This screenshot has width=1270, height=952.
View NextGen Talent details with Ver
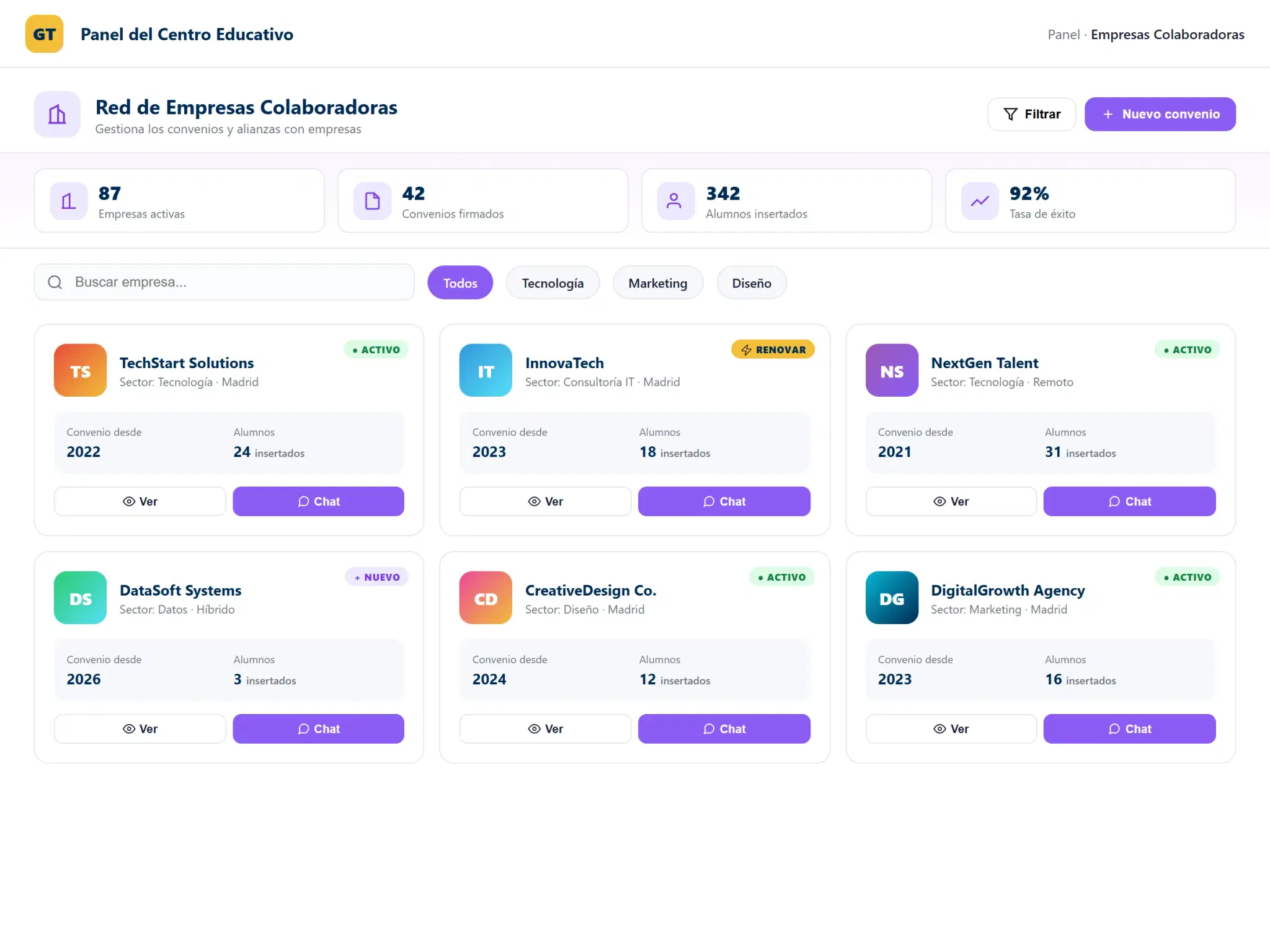click(x=951, y=501)
